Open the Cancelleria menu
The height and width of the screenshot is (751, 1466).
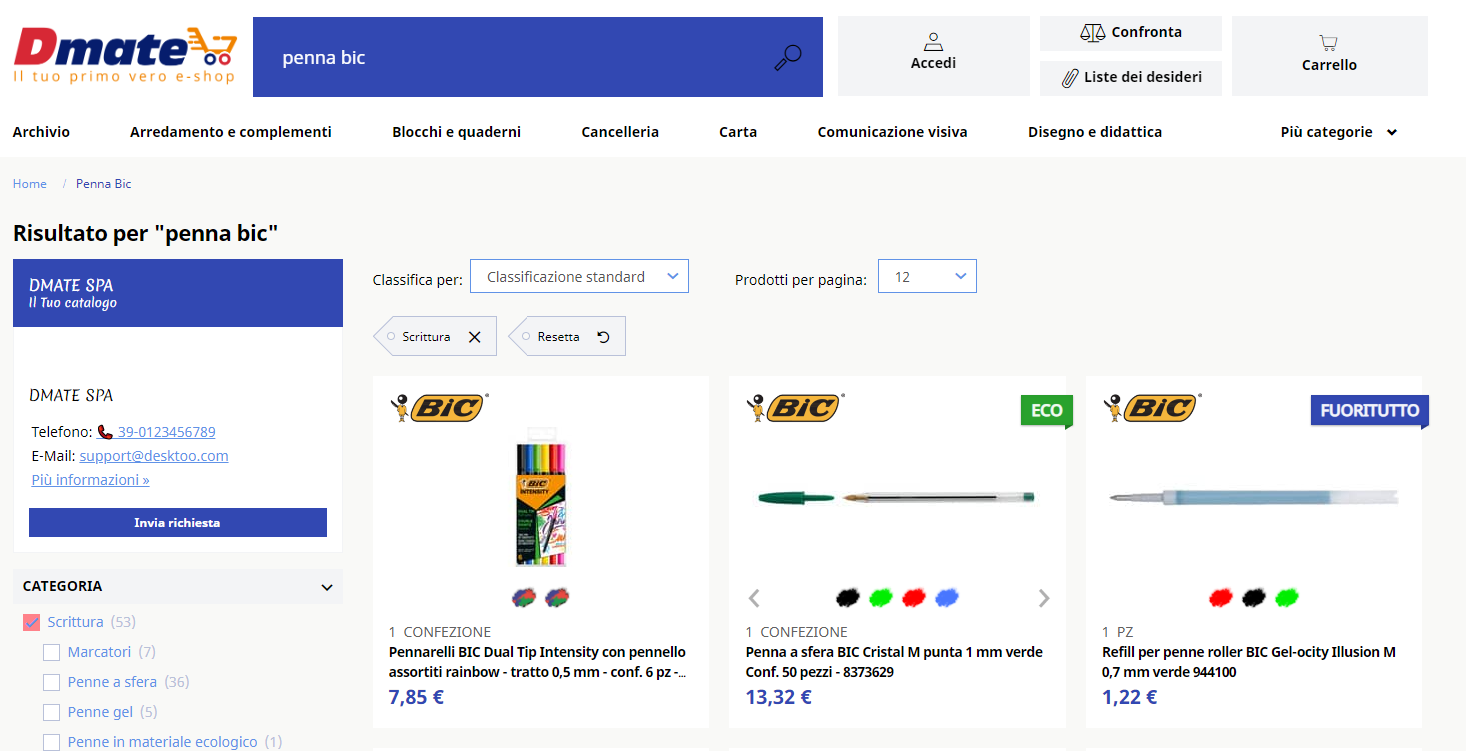pyautogui.click(x=620, y=132)
